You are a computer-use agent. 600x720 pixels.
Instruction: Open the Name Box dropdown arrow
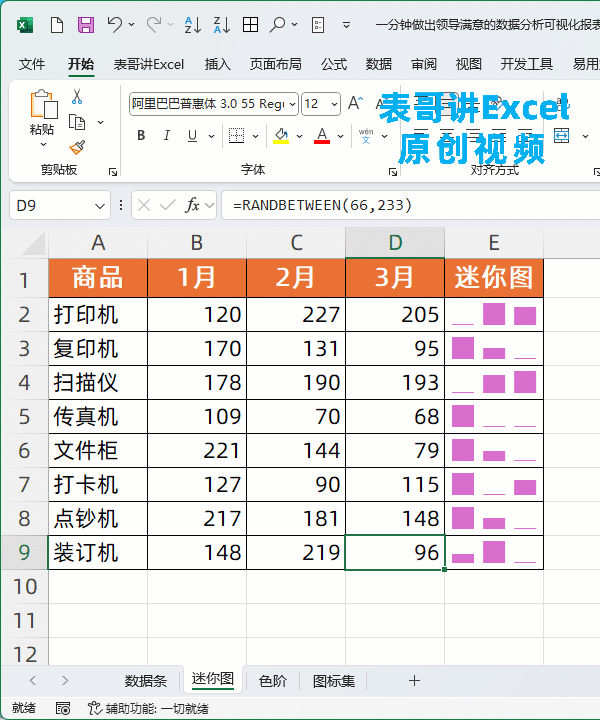click(x=100, y=205)
